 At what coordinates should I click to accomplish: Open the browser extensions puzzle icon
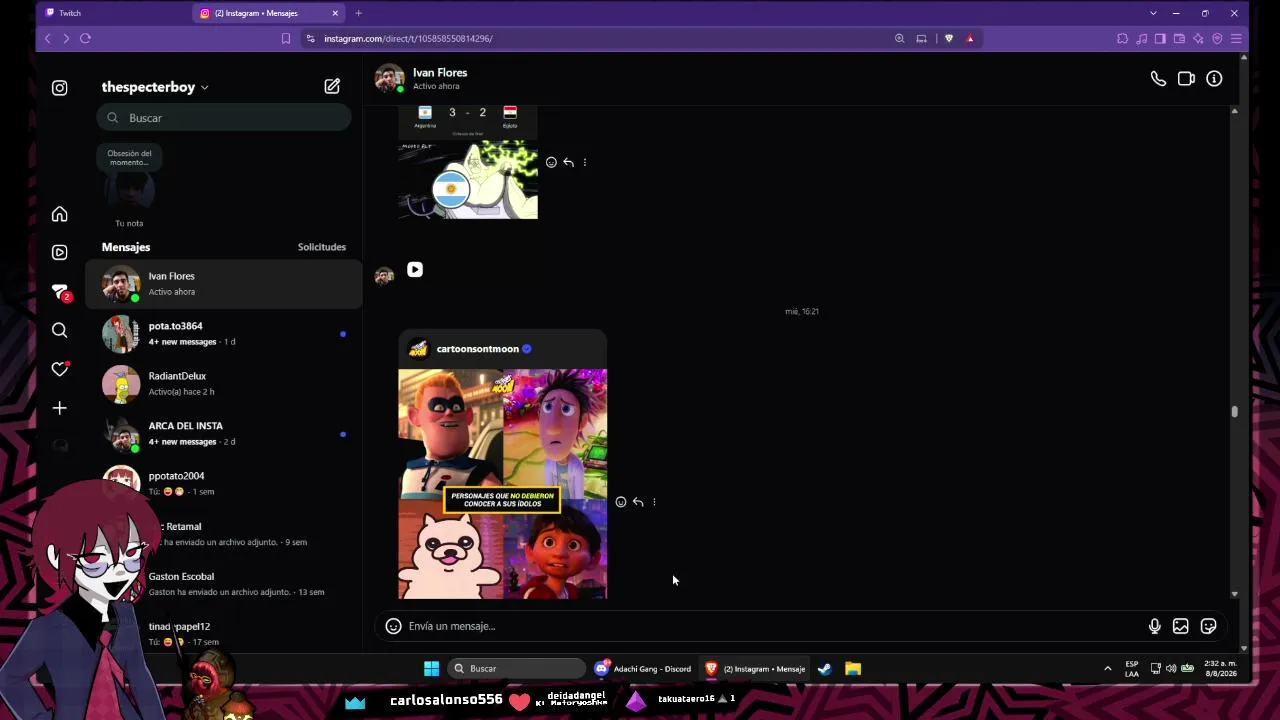(x=1122, y=39)
